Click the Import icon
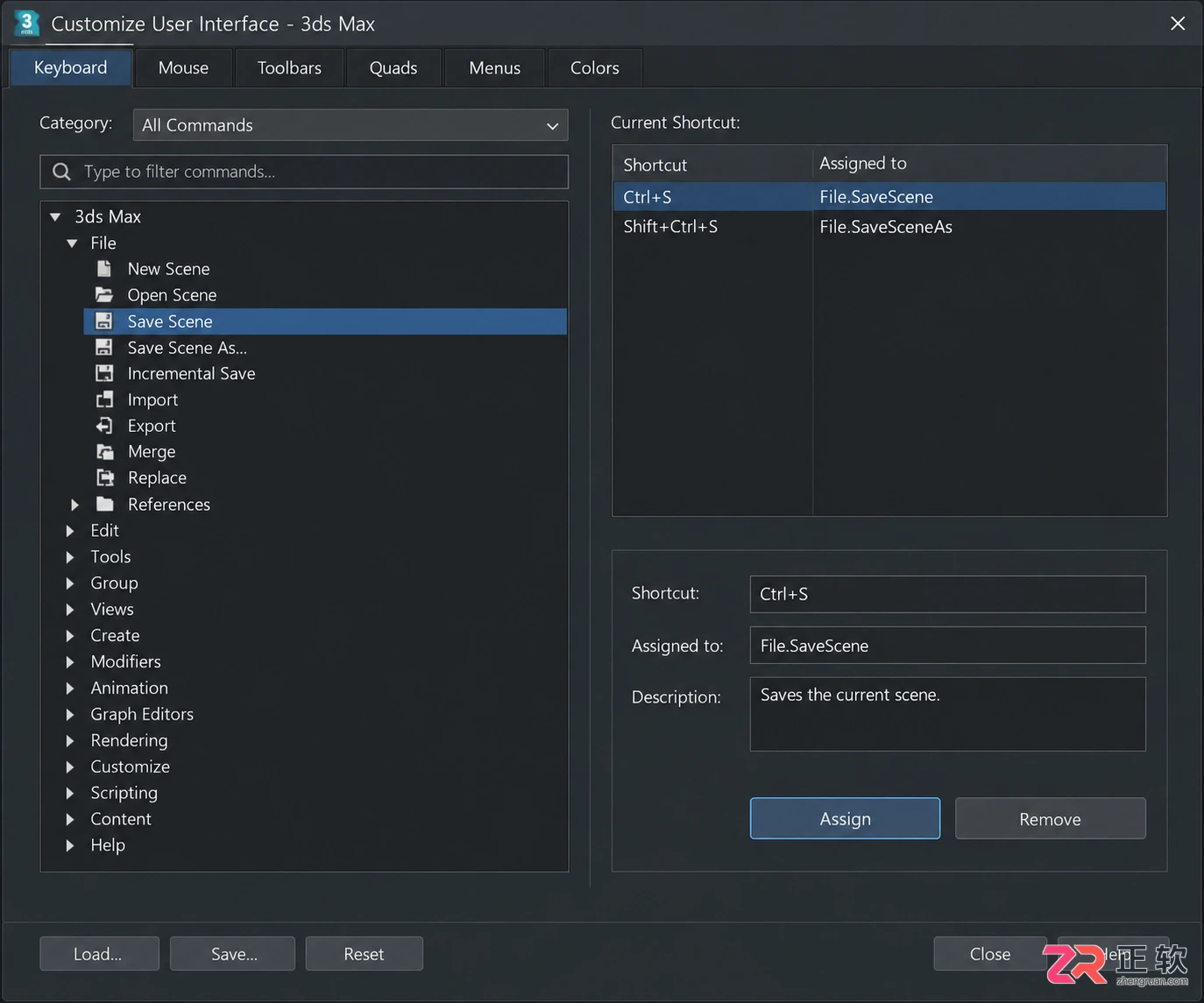The width and height of the screenshot is (1204, 1003). coord(104,399)
